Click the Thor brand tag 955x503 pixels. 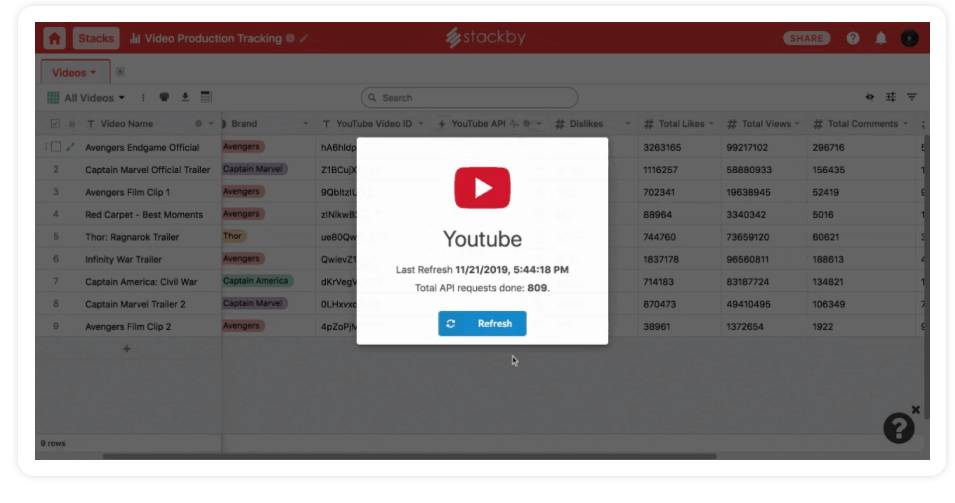tap(233, 236)
